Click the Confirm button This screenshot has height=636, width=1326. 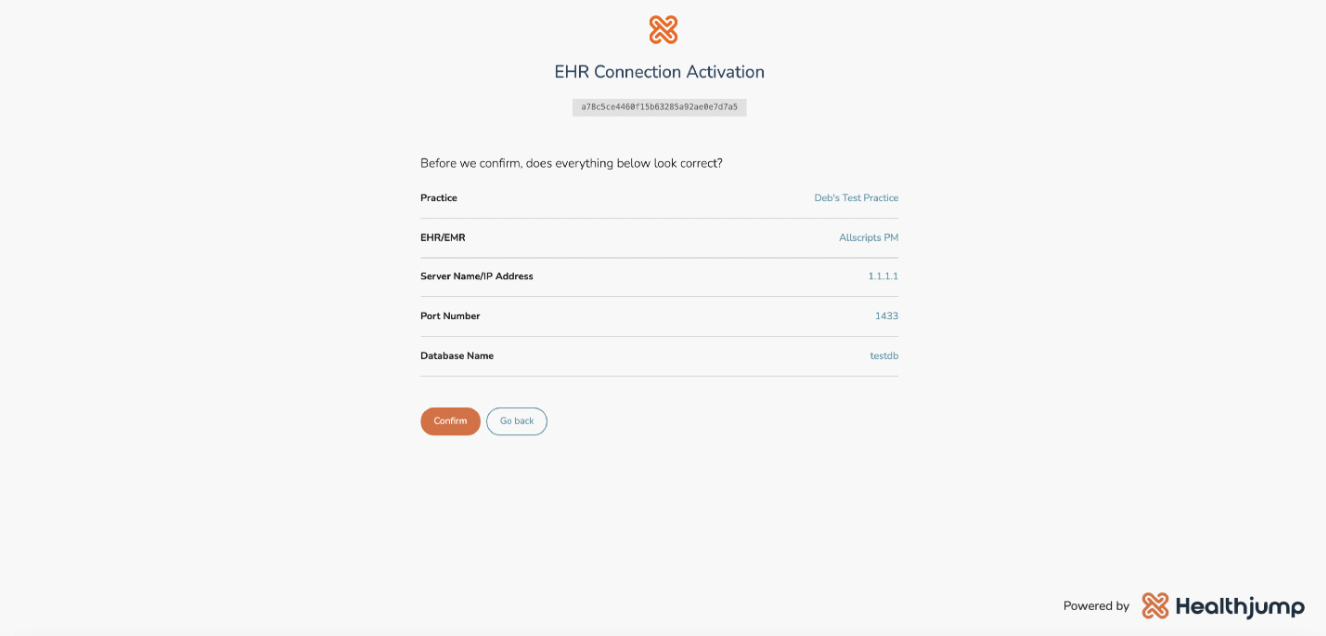(450, 421)
